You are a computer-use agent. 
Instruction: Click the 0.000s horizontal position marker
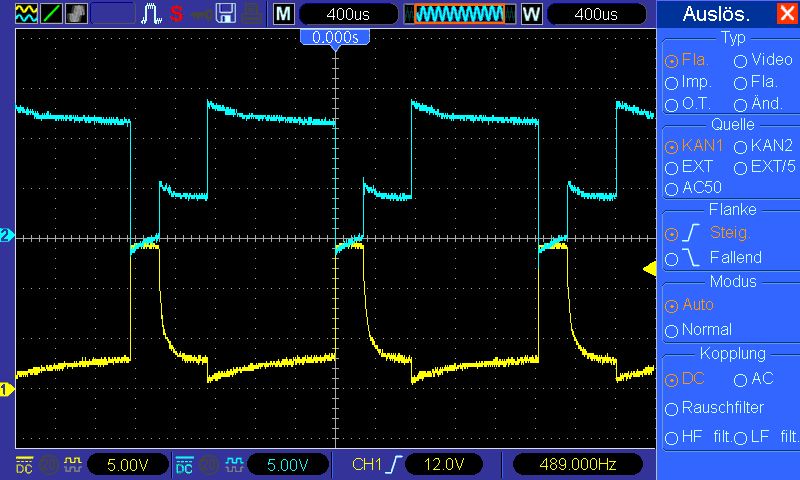[x=335, y=37]
